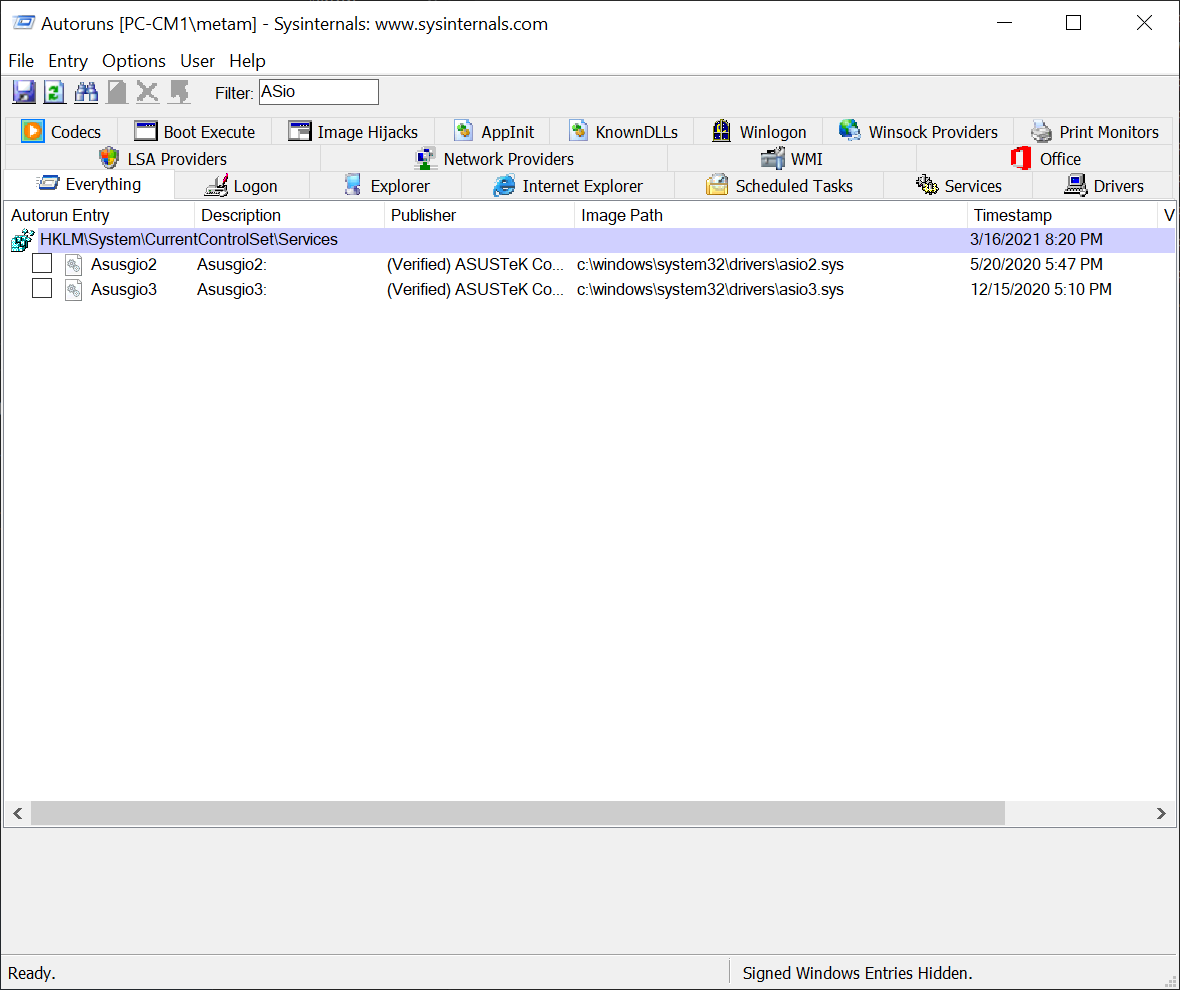
Task: Click the Jump to Entry arrow icon
Action: click(179, 92)
